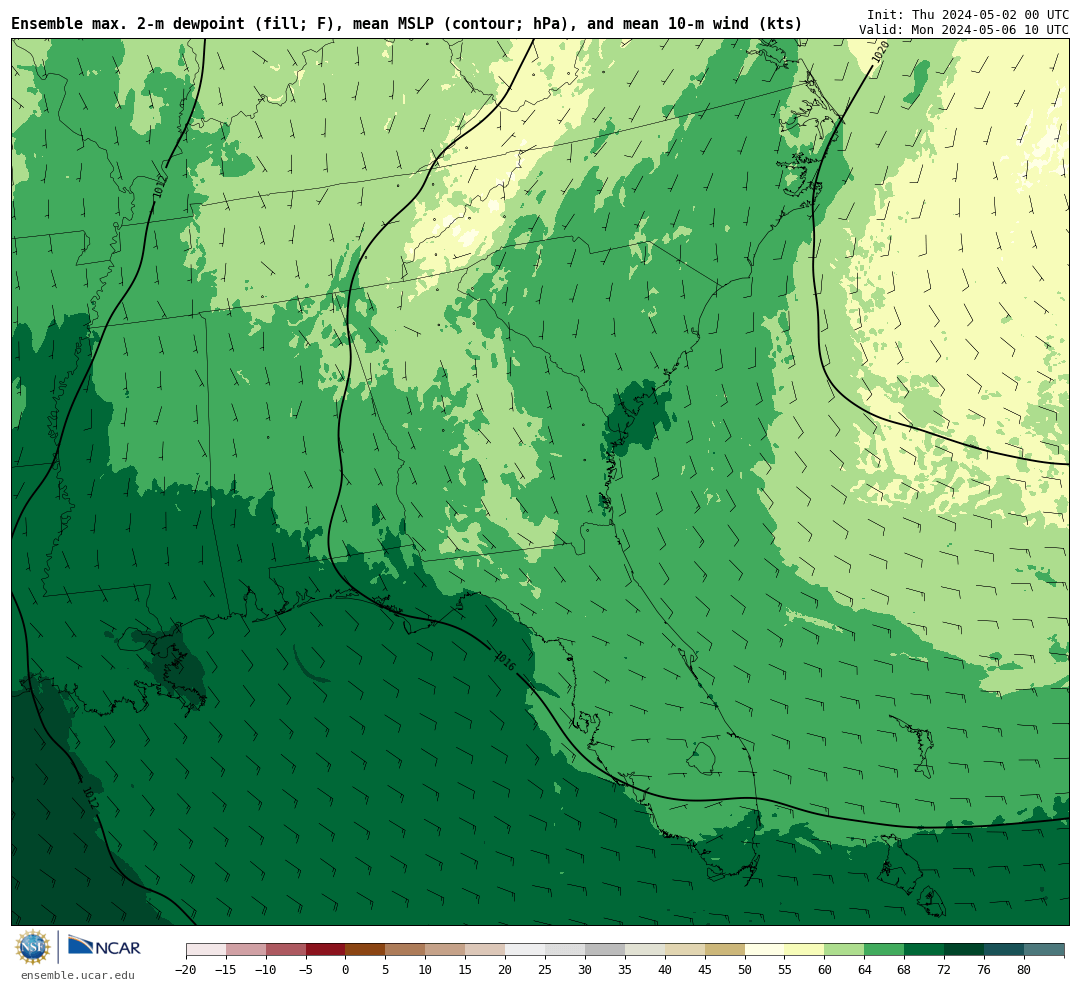The image size is (1080, 988).
Task: Click the 68-72 green colorbar swatch
Action: [924, 950]
